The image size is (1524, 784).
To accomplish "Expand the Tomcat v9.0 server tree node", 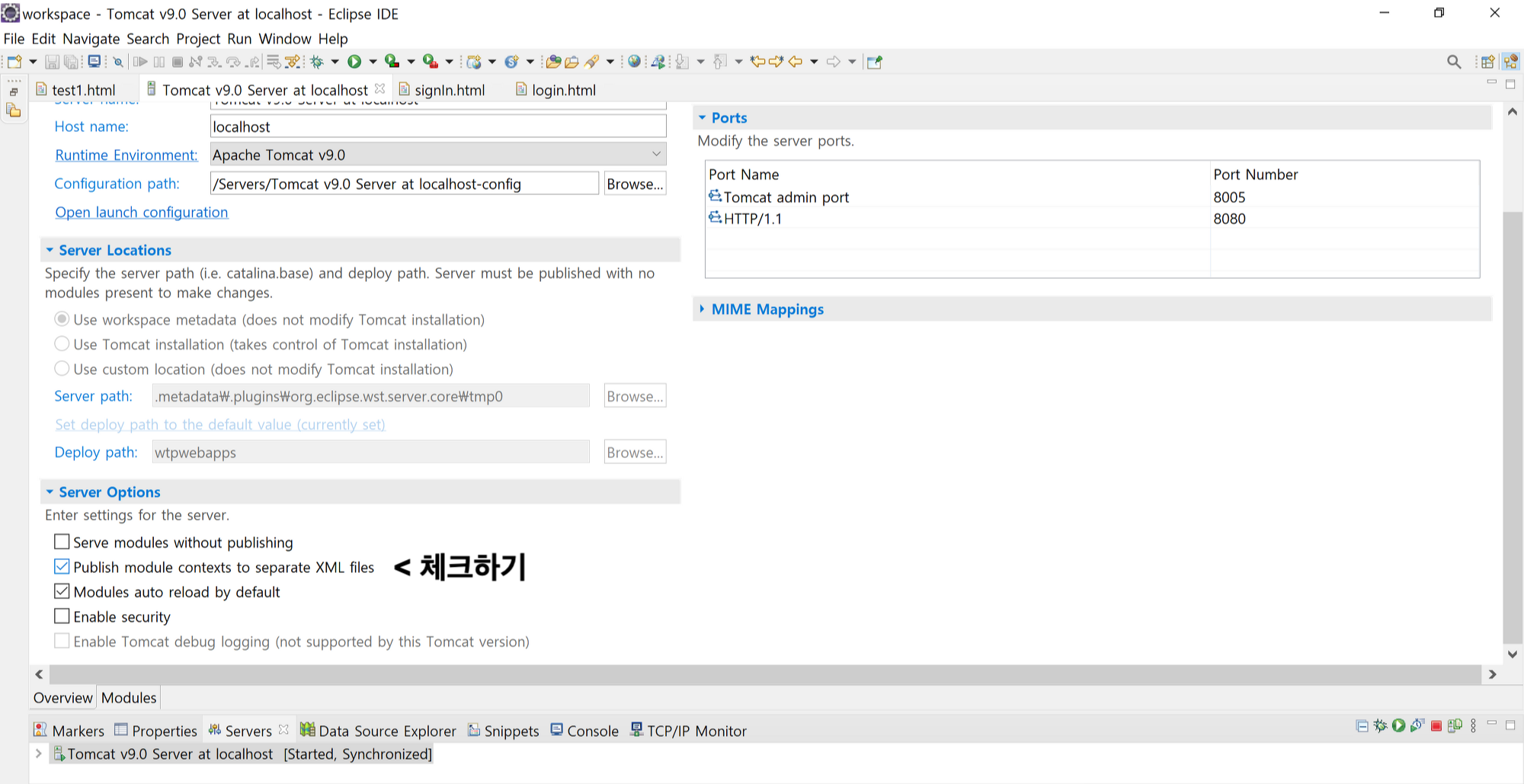I will coord(39,754).
